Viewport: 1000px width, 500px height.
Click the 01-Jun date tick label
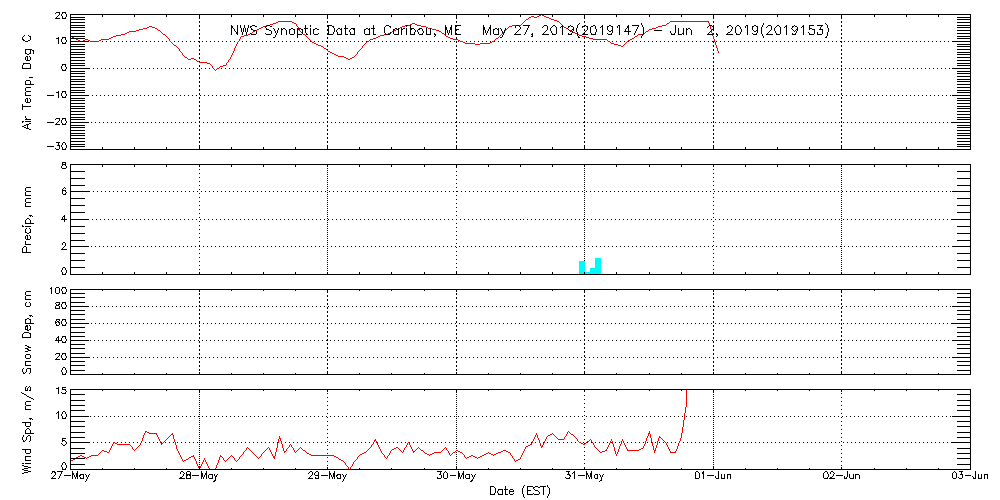713,476
